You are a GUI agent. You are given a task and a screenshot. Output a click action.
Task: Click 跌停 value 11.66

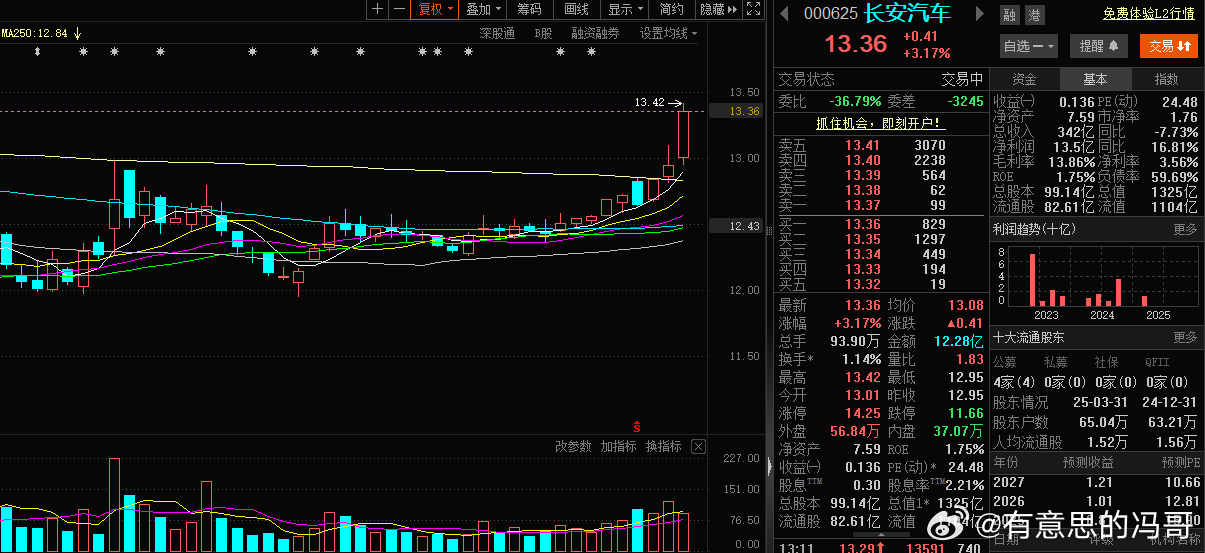965,414
